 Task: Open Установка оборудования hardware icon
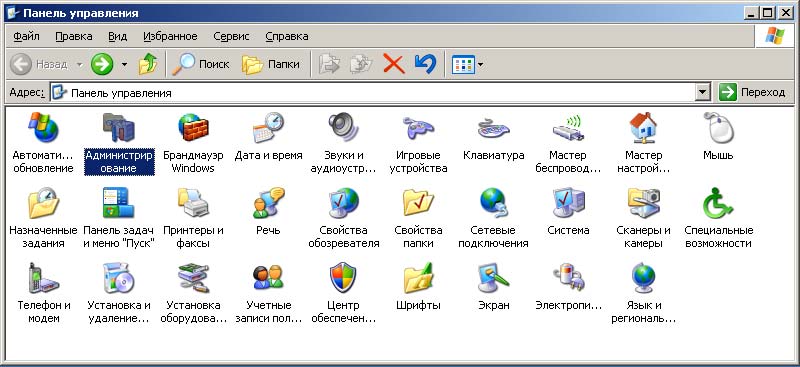tap(193, 278)
